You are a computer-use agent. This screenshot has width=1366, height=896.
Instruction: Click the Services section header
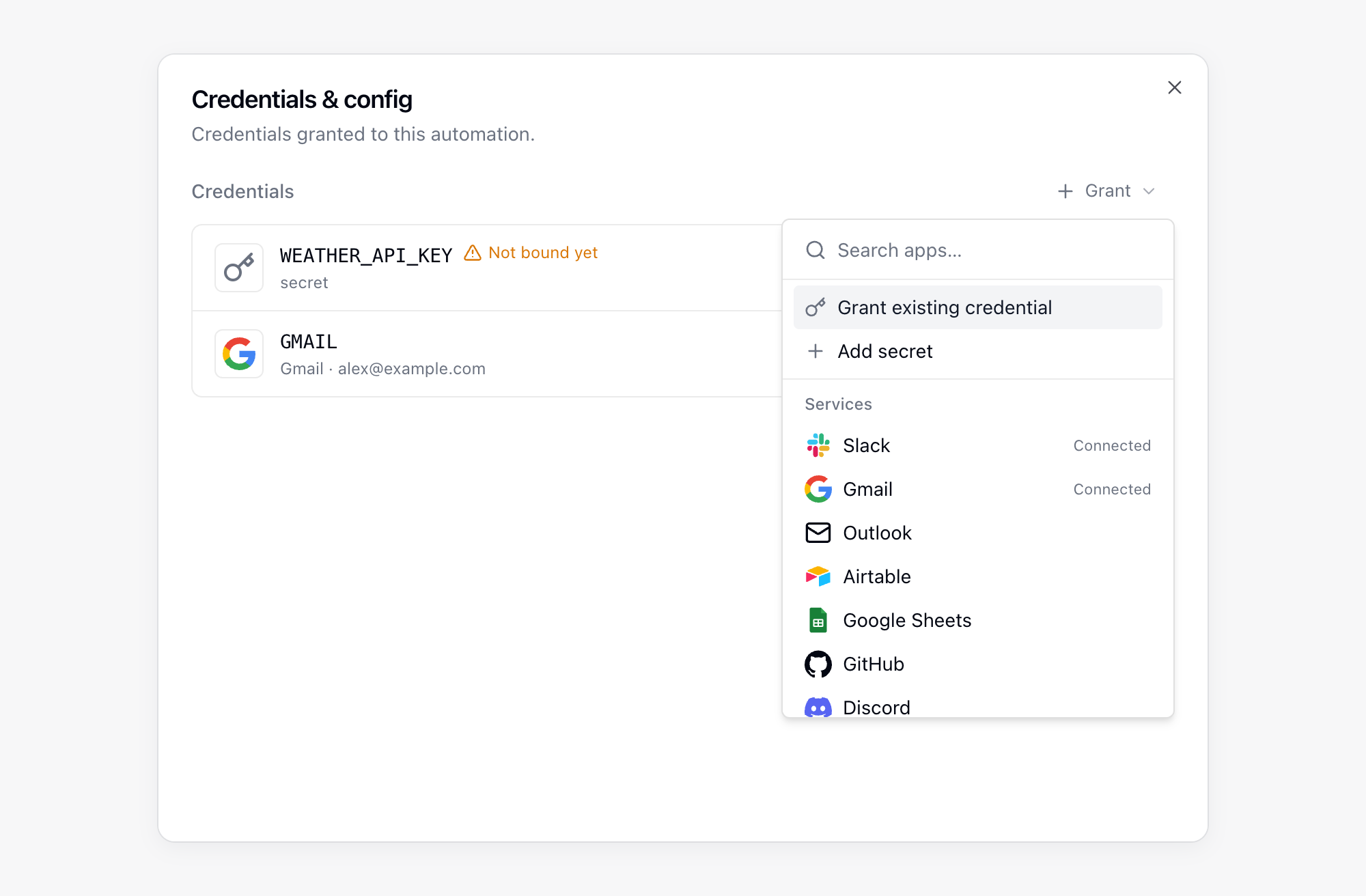coord(838,404)
